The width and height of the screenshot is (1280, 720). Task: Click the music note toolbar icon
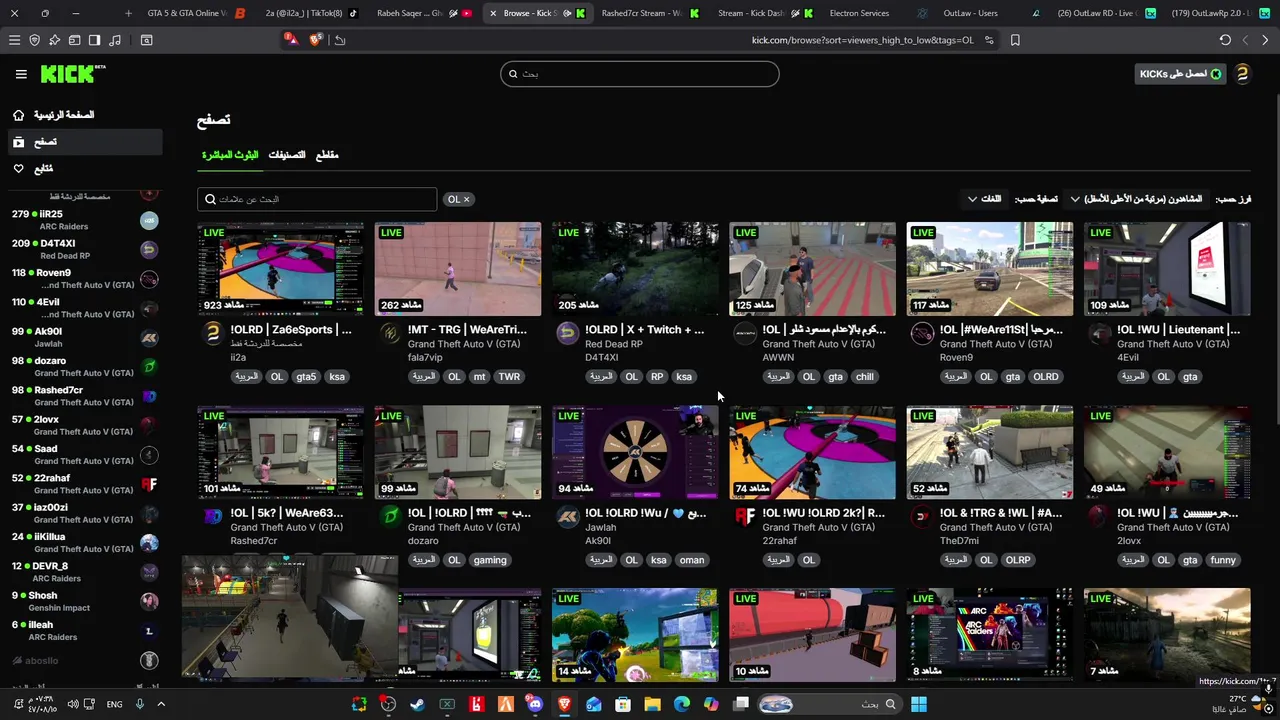click(x=114, y=40)
